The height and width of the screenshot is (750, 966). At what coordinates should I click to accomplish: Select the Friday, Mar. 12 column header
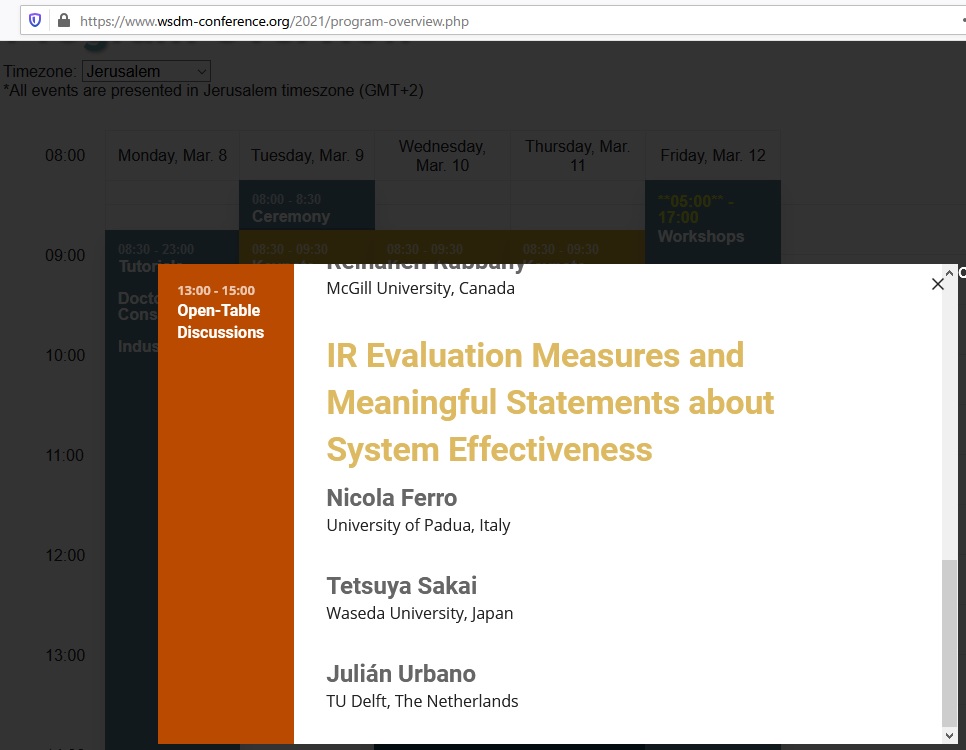[x=713, y=155]
